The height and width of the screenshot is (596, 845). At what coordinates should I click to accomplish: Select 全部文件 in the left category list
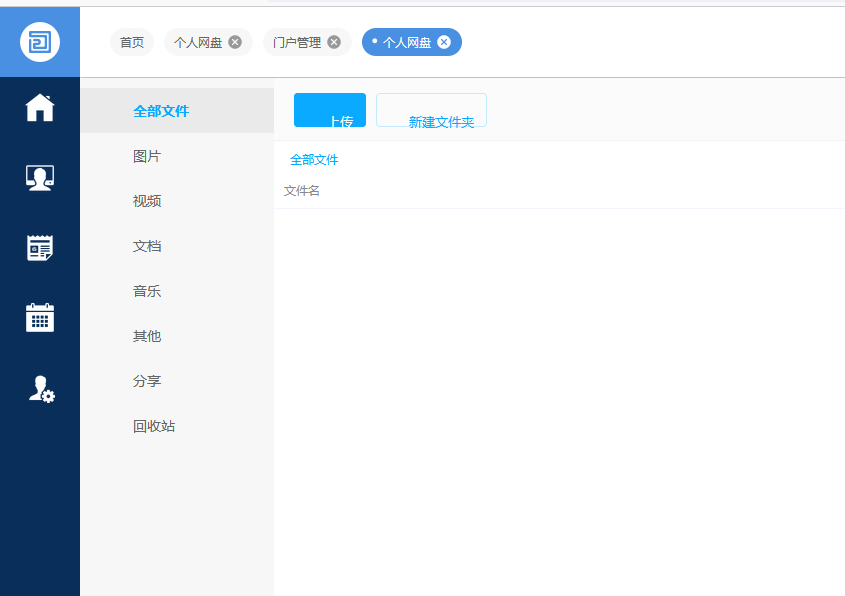161,111
